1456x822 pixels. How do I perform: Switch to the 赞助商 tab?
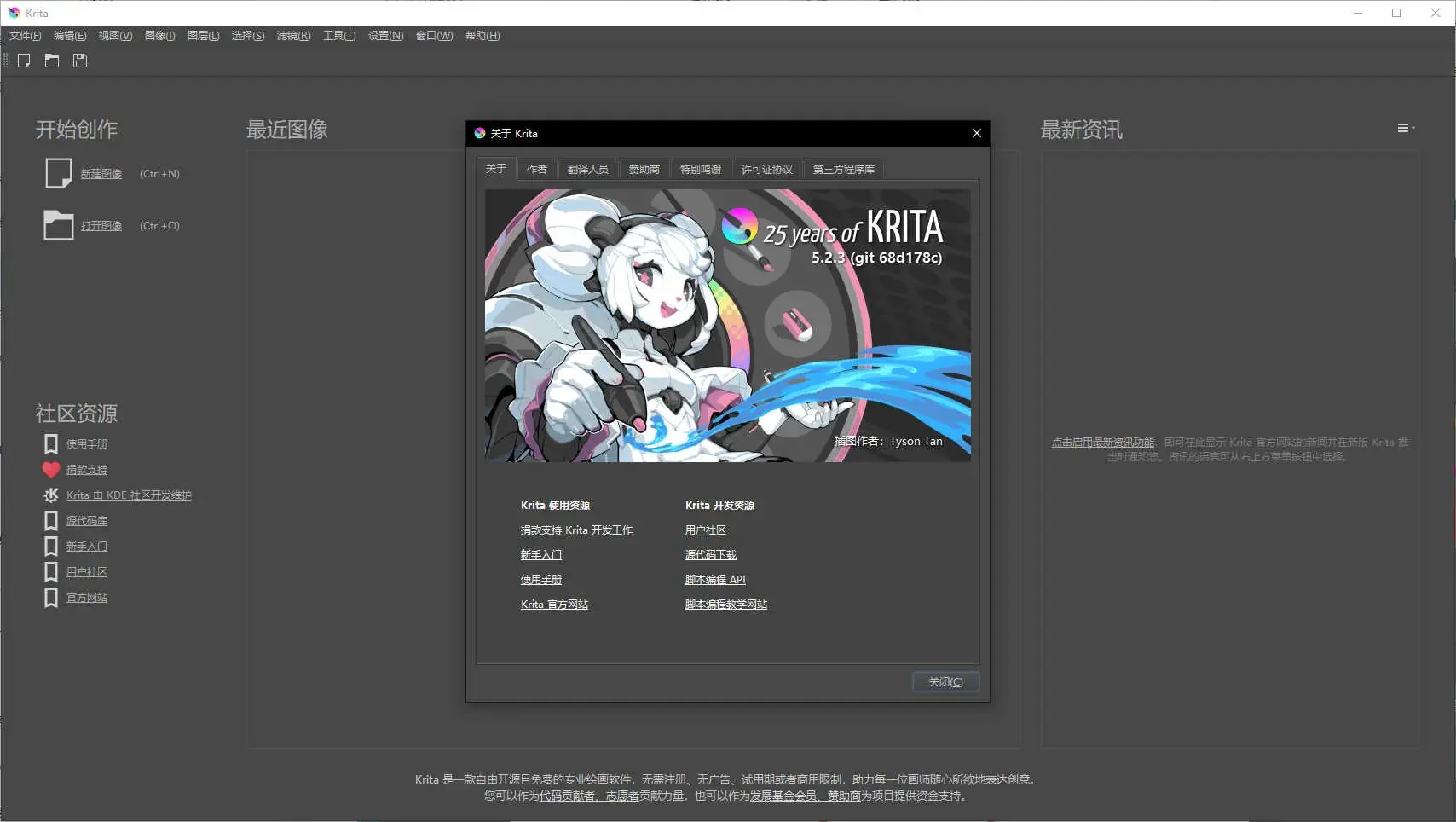tap(644, 170)
